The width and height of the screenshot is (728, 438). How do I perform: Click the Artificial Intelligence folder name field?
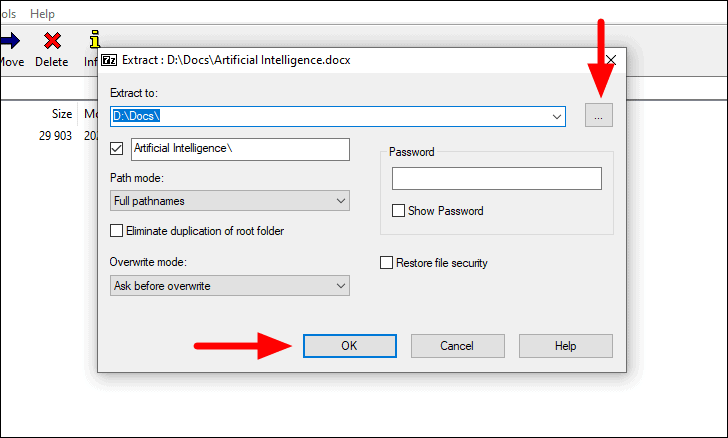tap(240, 149)
